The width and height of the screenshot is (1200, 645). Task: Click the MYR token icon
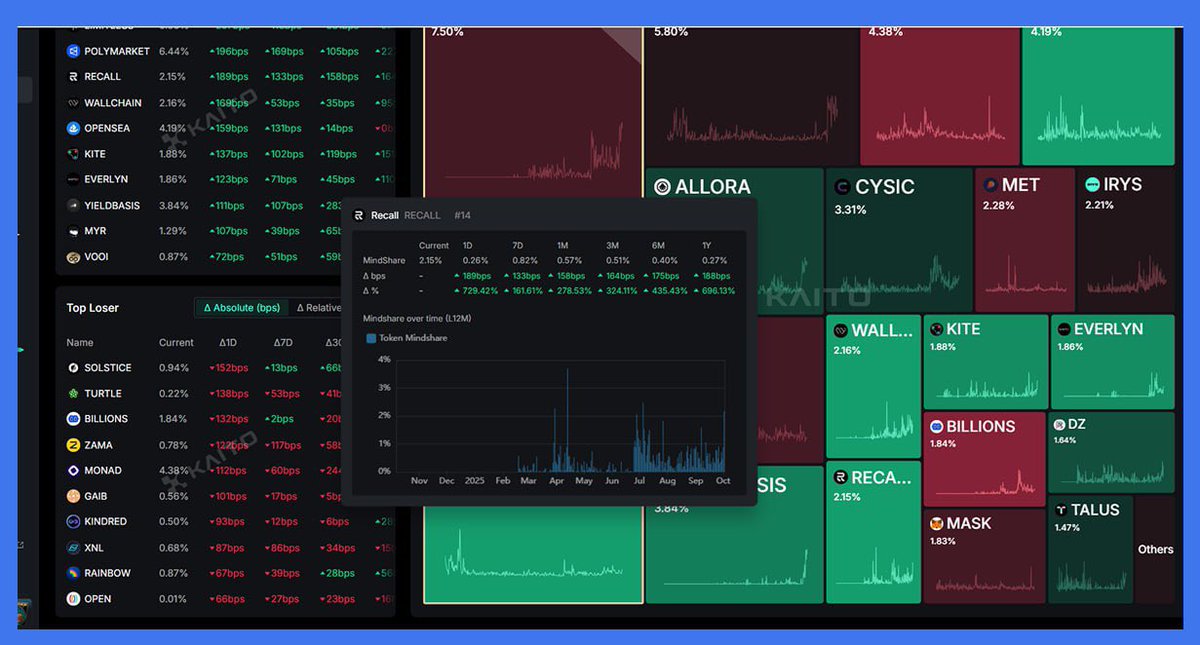coord(73,231)
